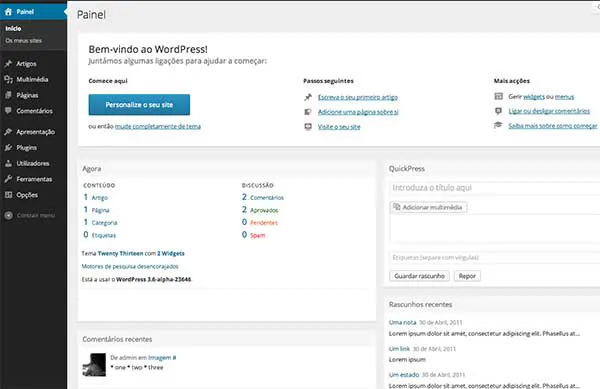
Task: Open the widgets link under Mais acções
Action: (534, 96)
